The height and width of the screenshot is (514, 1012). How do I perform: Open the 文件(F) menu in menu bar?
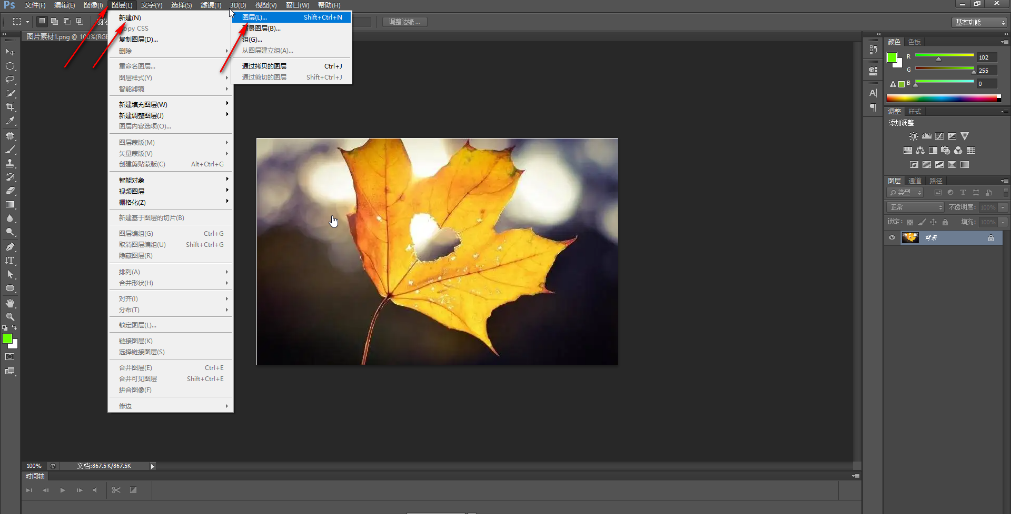coord(35,5)
